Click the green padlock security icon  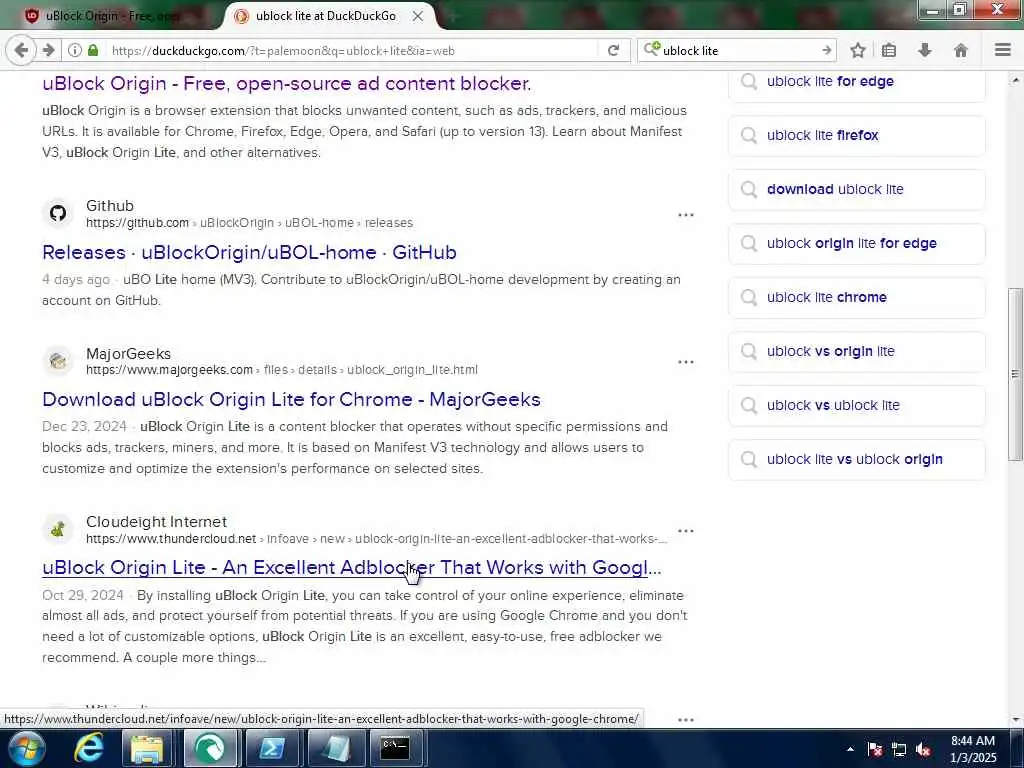(x=93, y=50)
